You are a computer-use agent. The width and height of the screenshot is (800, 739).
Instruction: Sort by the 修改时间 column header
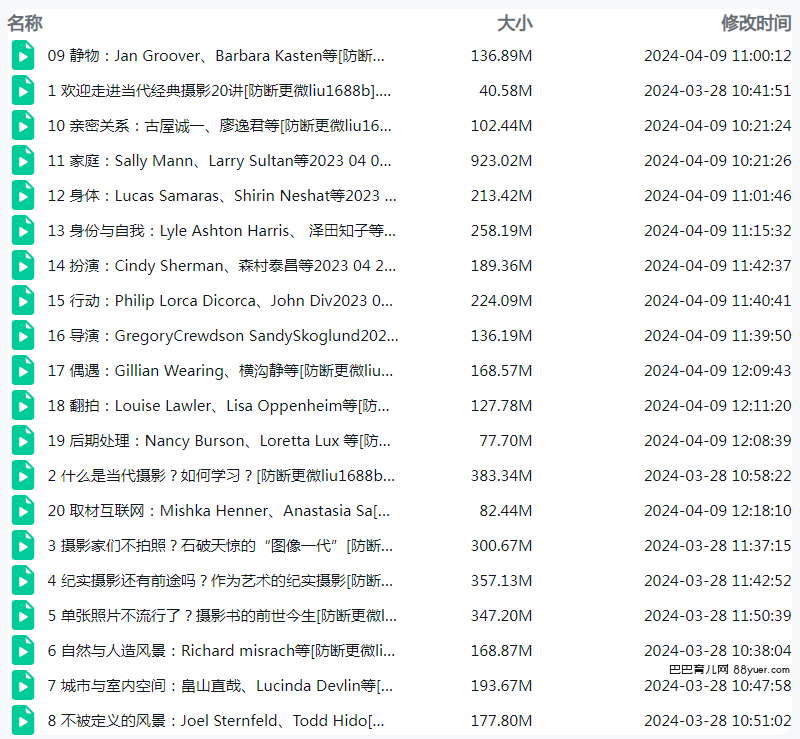[x=756, y=23]
